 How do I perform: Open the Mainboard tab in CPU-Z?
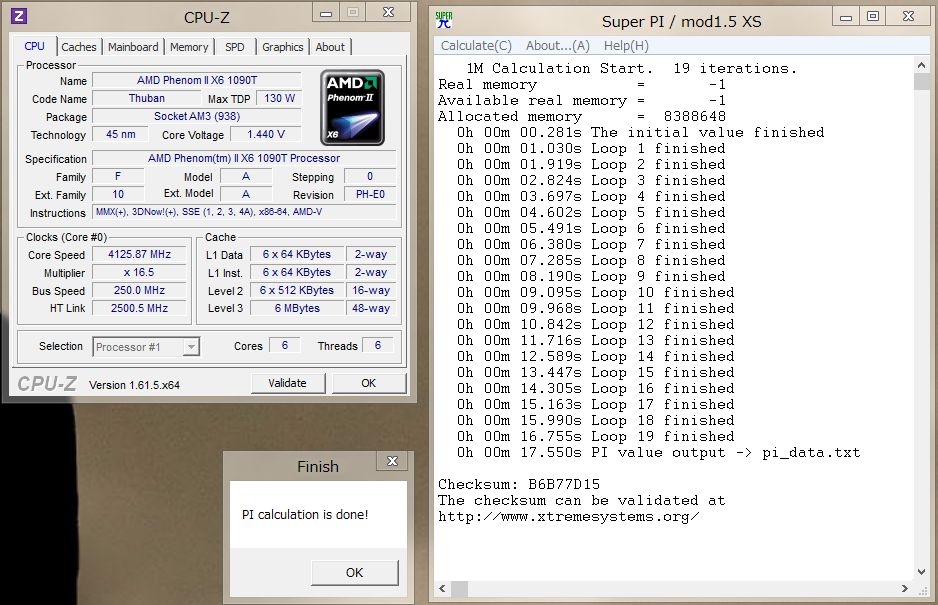click(x=133, y=47)
